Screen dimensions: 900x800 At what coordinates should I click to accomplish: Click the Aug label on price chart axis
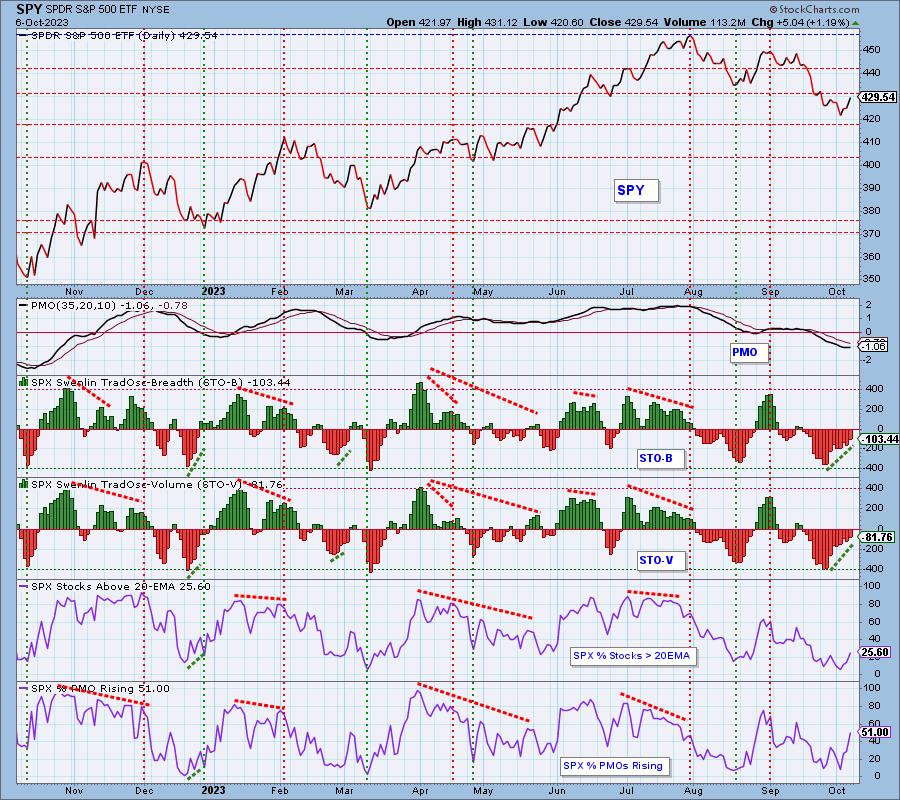click(693, 292)
